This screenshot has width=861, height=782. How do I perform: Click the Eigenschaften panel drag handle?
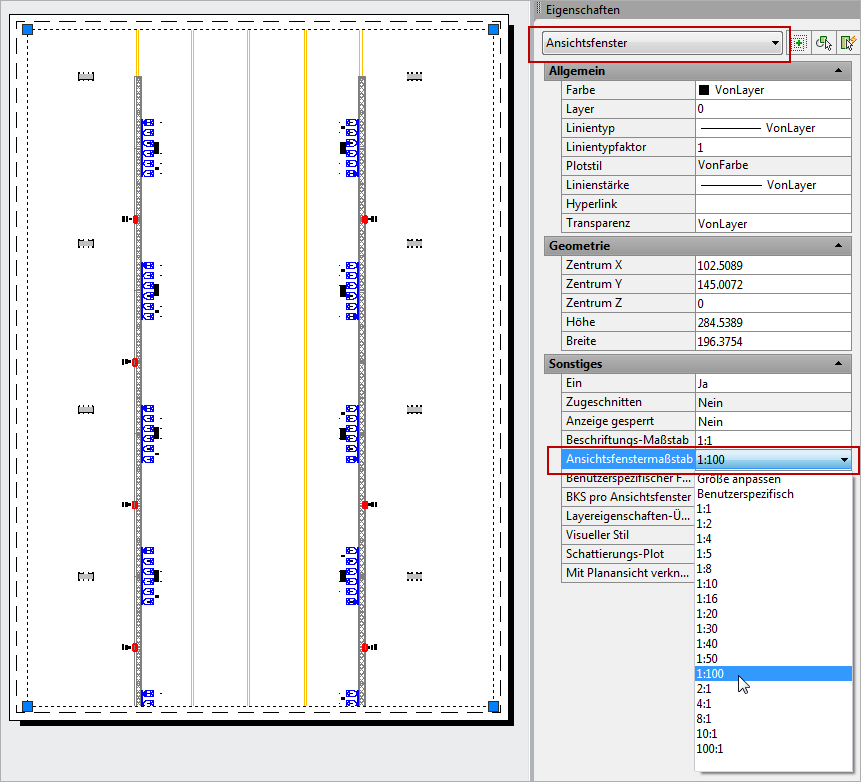click(539, 9)
